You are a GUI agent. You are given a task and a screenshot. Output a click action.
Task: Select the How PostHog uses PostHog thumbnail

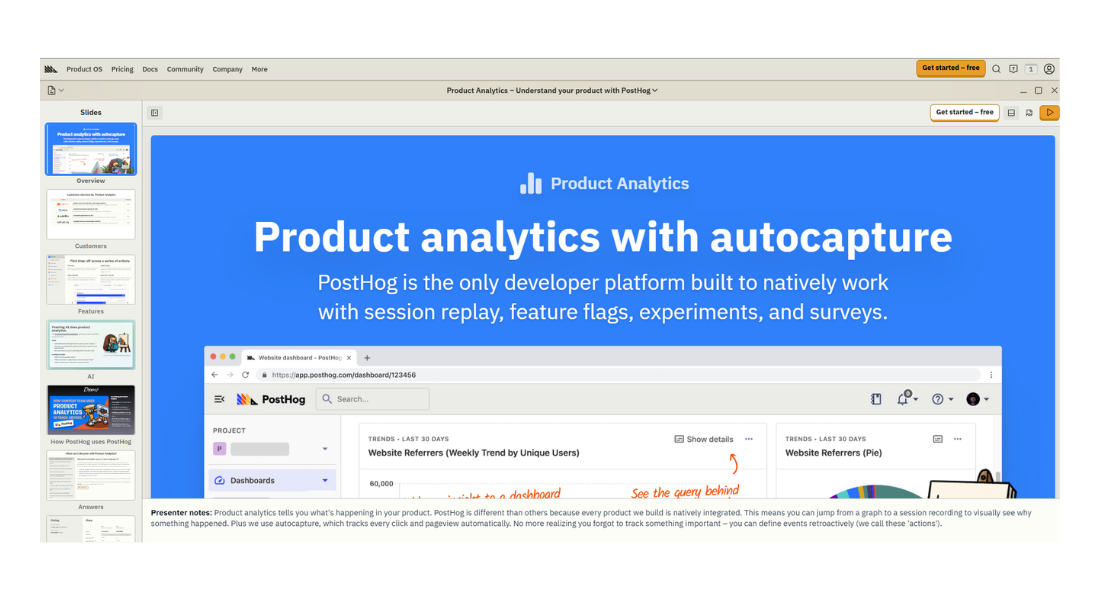(x=90, y=410)
